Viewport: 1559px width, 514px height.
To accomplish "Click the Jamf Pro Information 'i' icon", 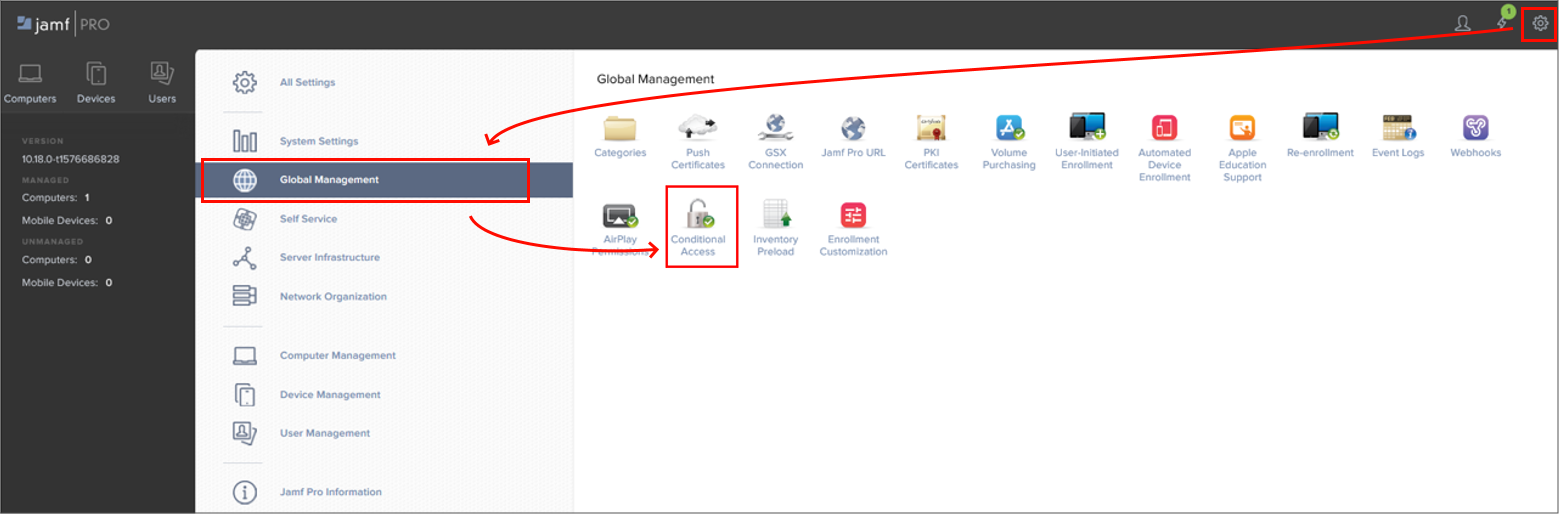I will (245, 492).
